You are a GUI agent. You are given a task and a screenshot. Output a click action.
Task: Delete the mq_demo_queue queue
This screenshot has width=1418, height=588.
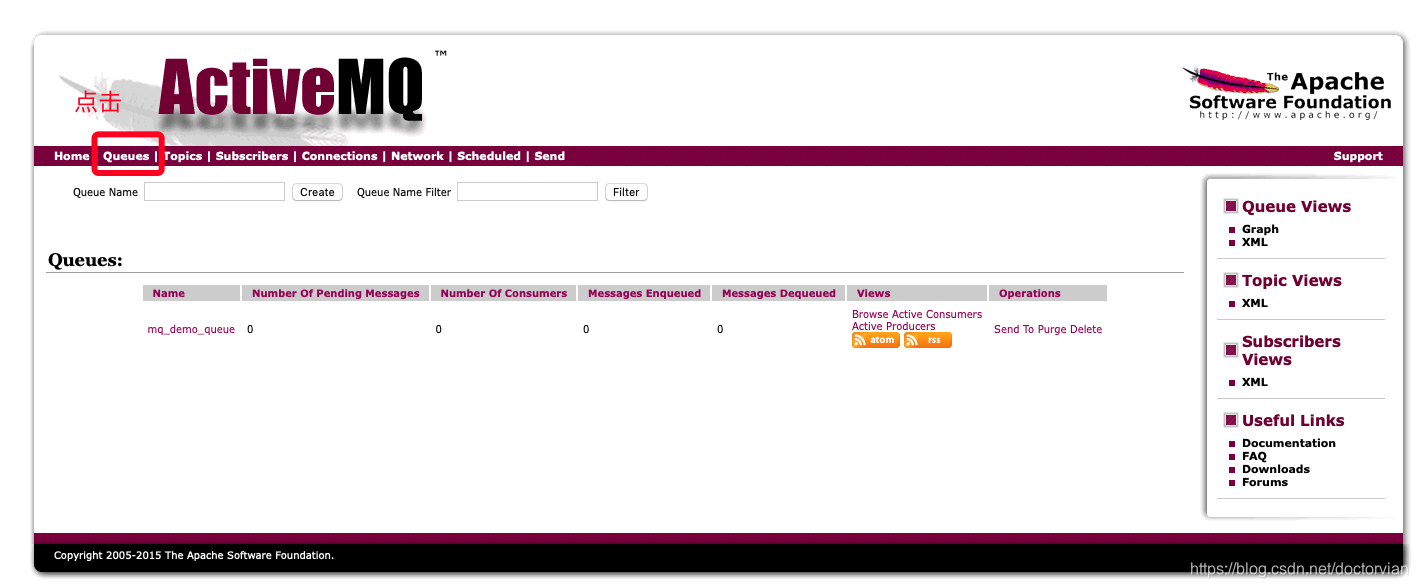[1086, 329]
